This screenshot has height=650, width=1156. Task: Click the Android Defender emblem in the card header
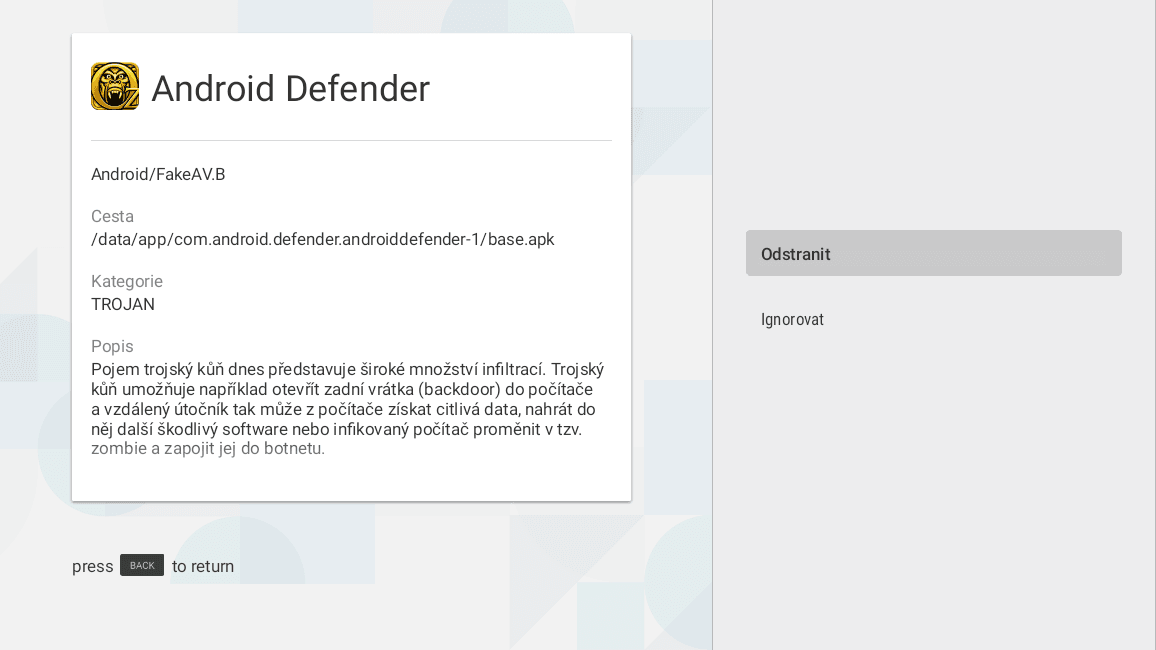[x=115, y=86]
